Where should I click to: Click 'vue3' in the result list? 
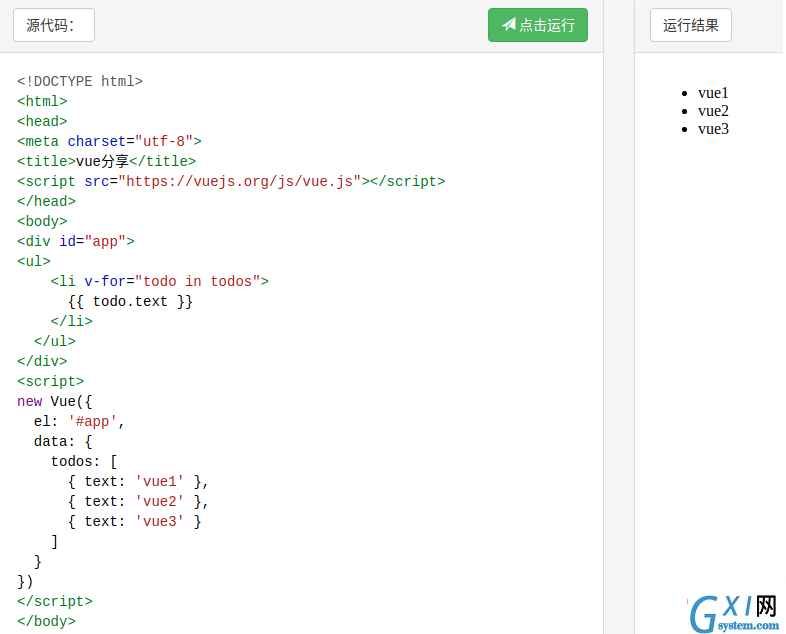(x=713, y=129)
